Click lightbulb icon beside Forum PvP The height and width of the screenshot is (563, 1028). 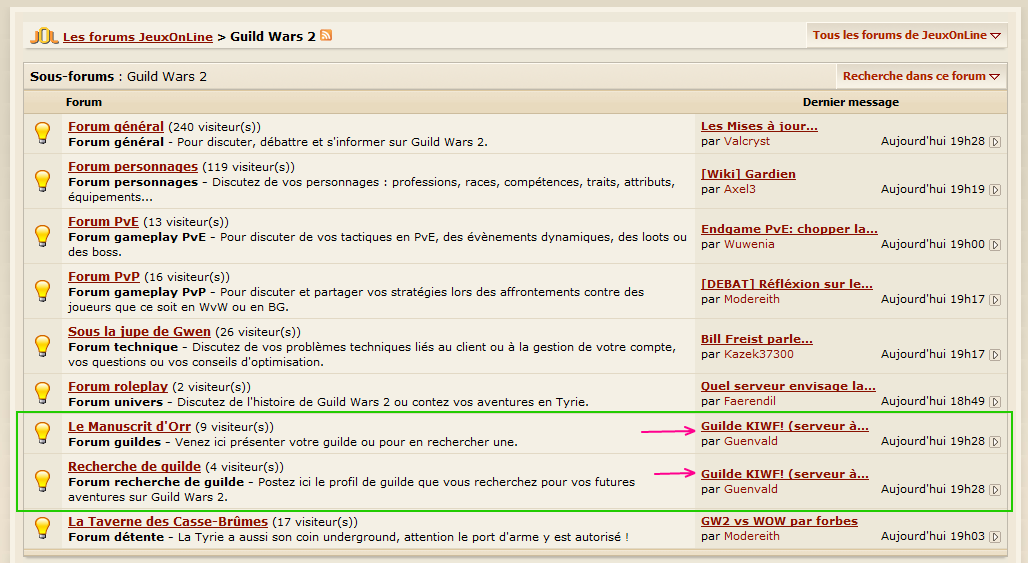click(43, 291)
